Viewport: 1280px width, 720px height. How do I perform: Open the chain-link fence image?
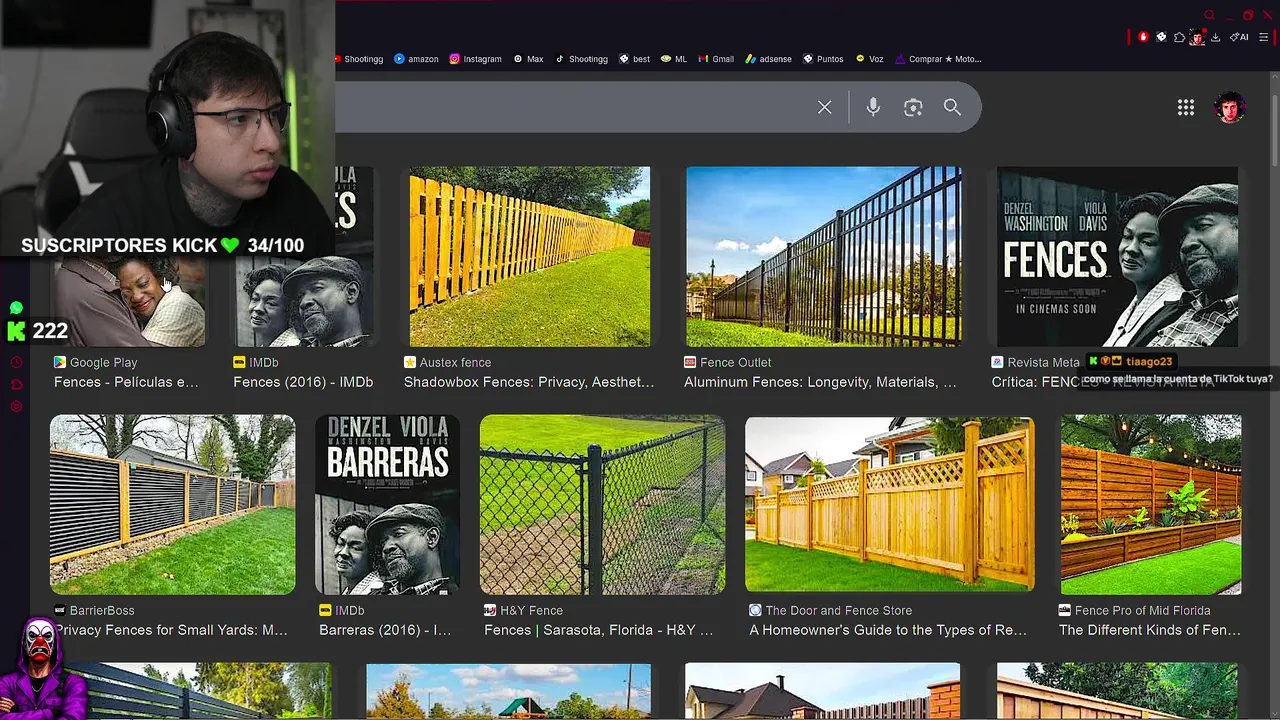[602, 505]
